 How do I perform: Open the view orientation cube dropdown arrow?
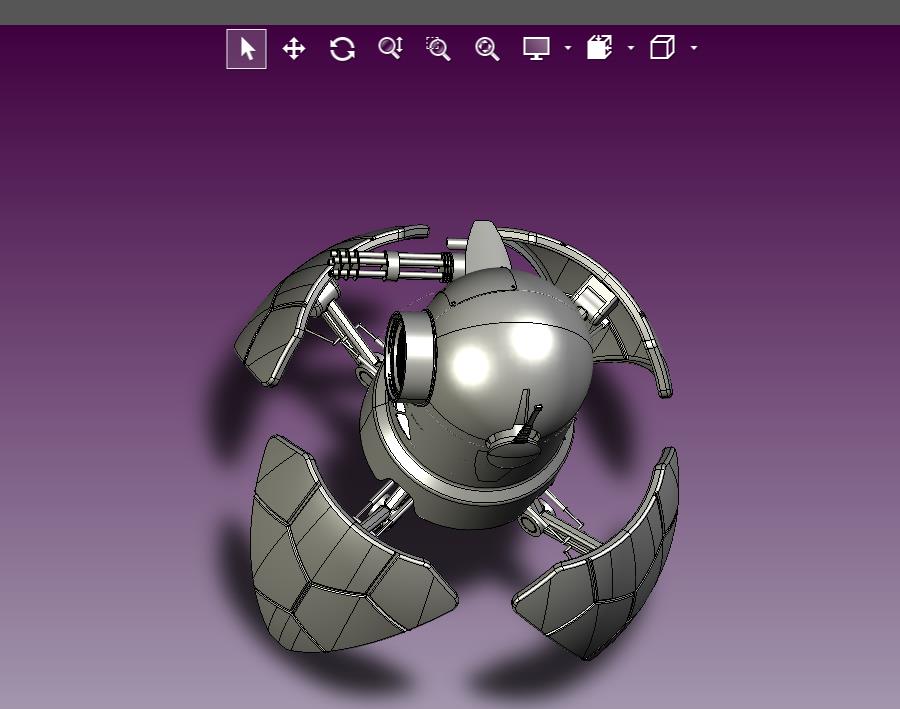click(x=693, y=48)
